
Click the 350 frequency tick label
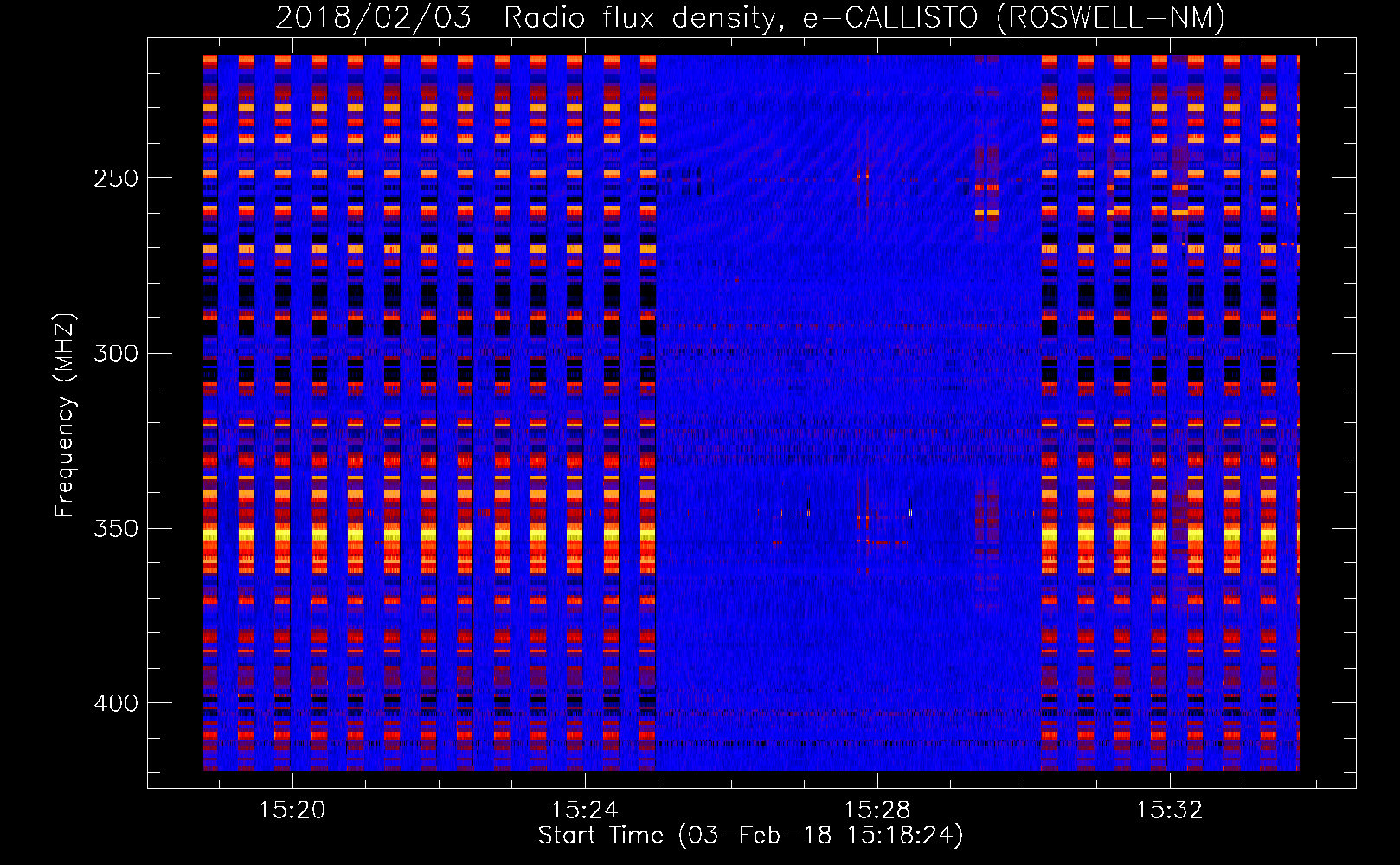116,529
